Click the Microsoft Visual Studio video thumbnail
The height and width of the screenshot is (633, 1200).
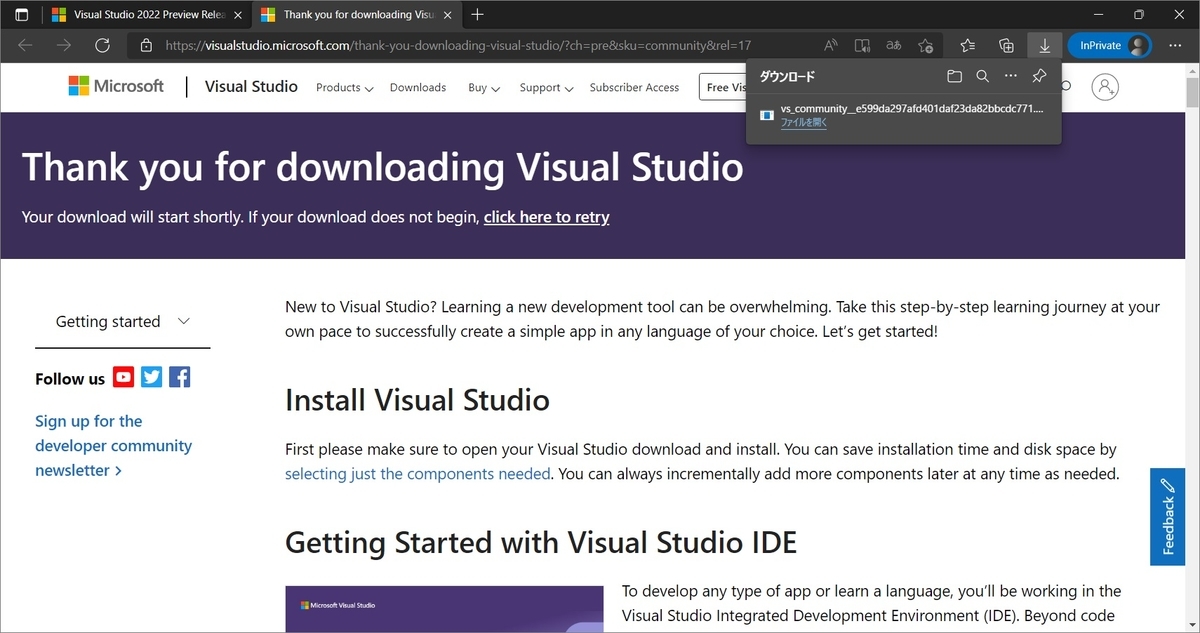[444, 609]
